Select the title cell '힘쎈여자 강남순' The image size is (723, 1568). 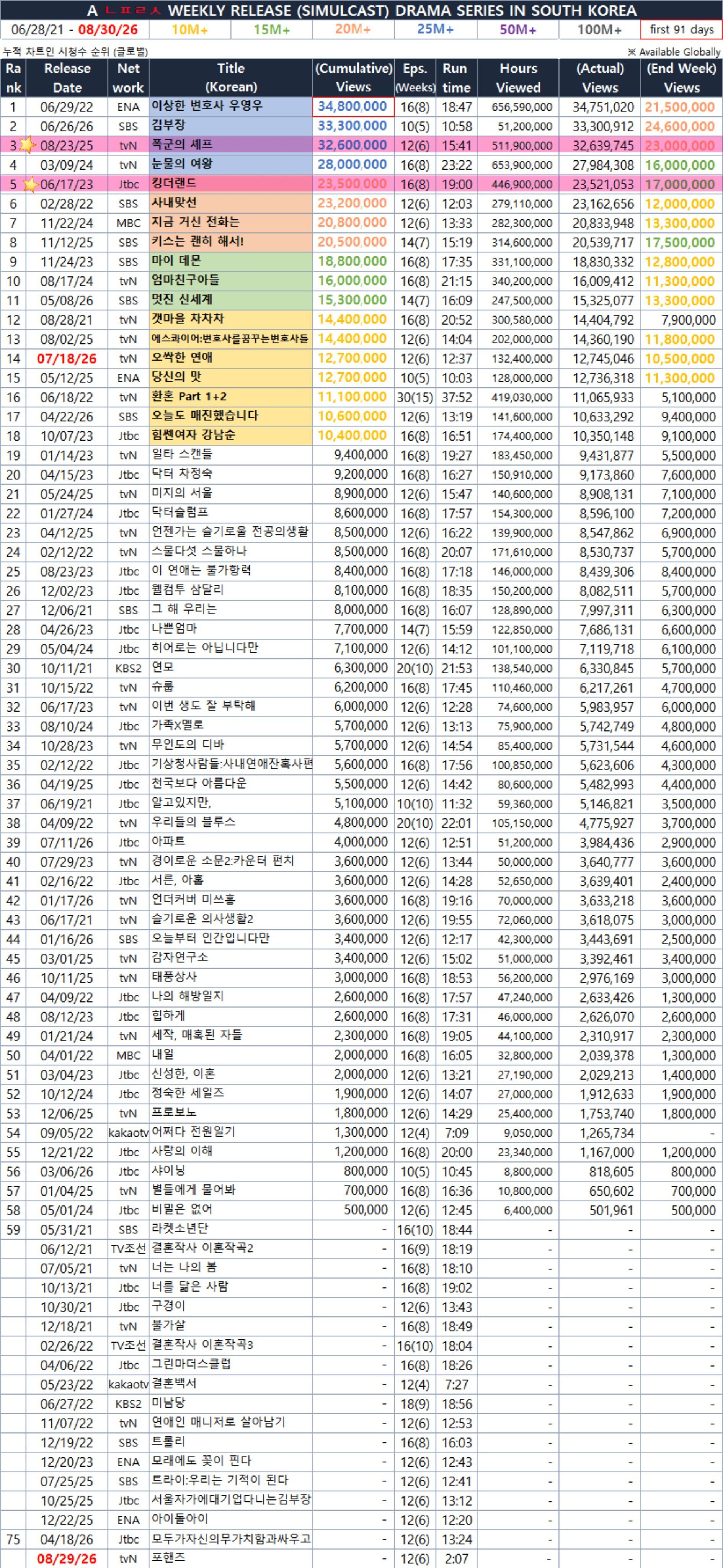231,436
